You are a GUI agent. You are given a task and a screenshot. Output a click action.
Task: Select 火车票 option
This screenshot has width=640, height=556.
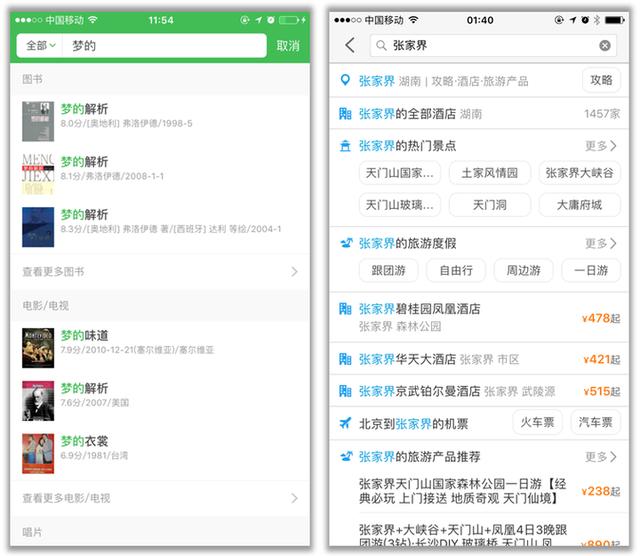pos(537,422)
